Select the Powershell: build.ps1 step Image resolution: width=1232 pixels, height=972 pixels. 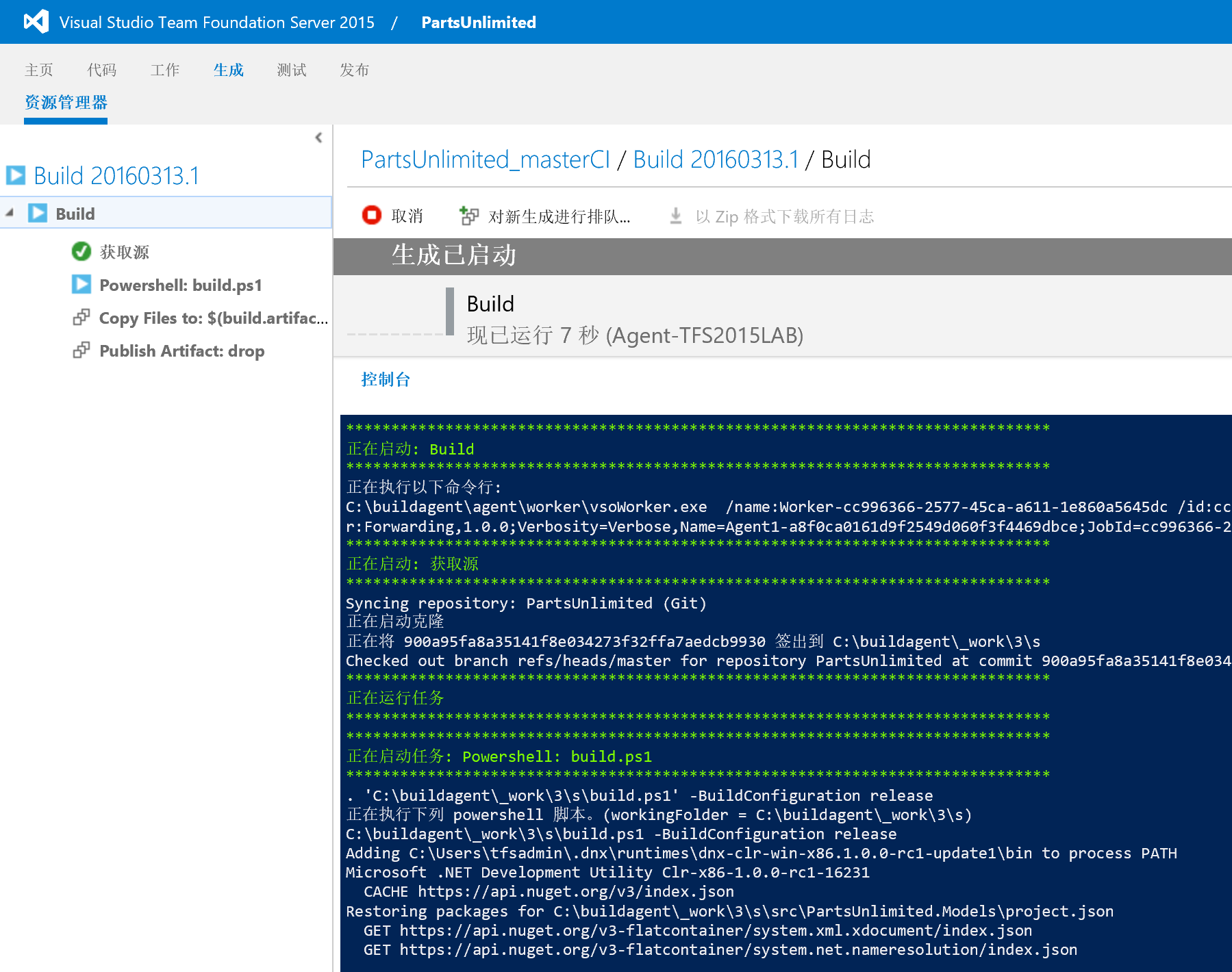(181, 285)
